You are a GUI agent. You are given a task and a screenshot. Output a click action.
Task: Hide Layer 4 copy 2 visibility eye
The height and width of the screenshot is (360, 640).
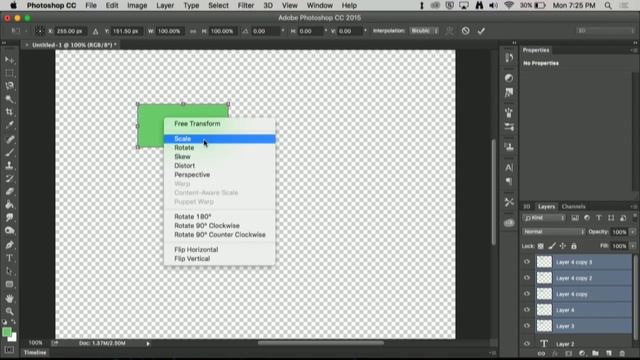(x=527, y=278)
